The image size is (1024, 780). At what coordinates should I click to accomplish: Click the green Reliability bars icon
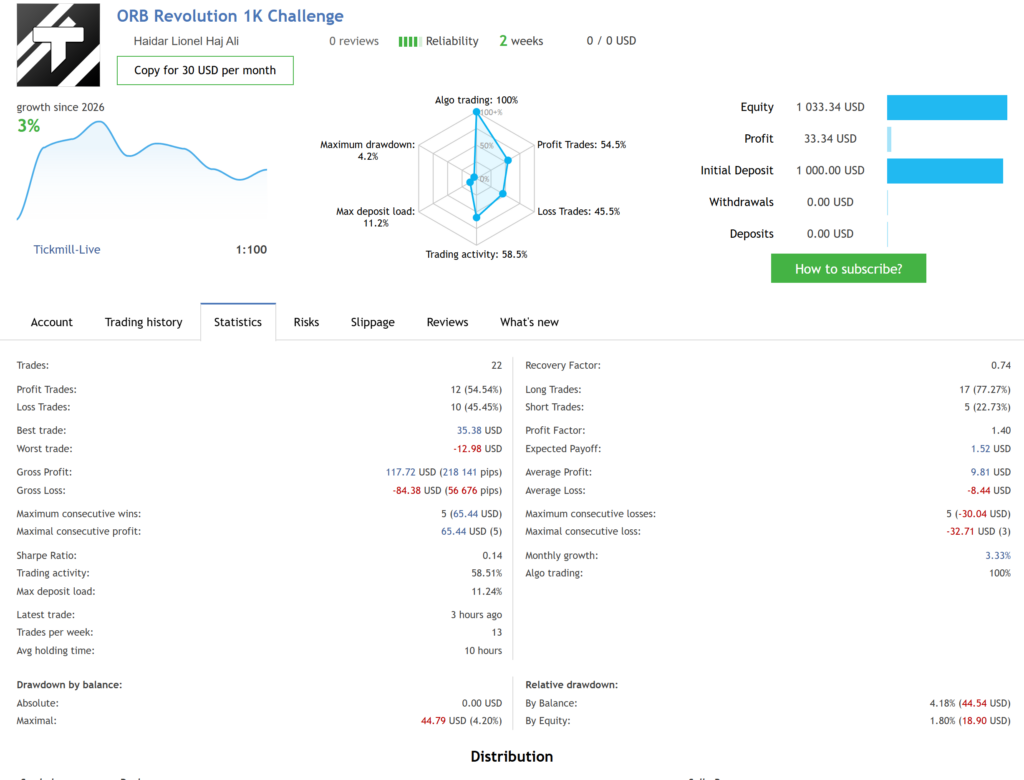[x=408, y=41]
